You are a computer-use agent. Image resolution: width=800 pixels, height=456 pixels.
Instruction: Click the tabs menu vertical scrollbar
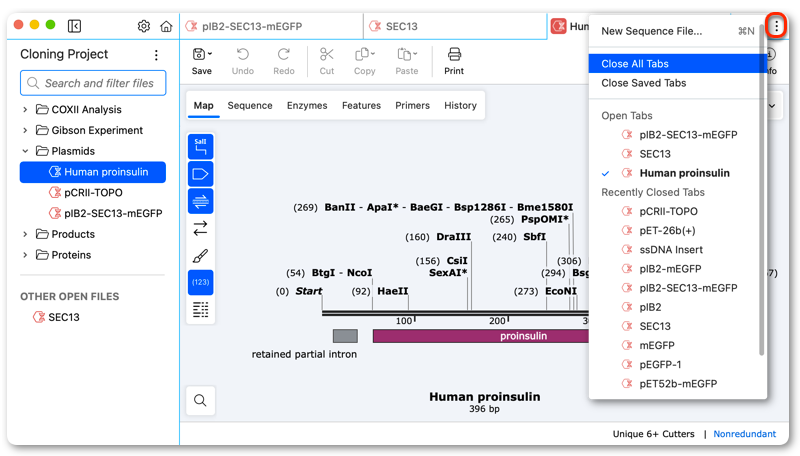[762, 190]
